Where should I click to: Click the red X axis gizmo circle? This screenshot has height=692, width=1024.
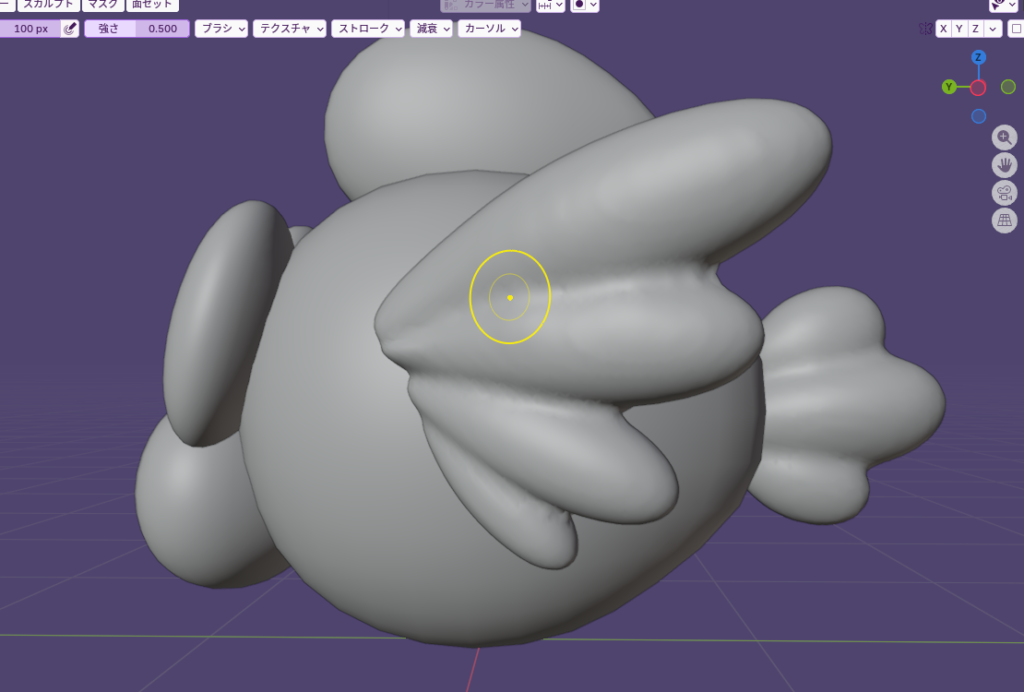coord(978,87)
